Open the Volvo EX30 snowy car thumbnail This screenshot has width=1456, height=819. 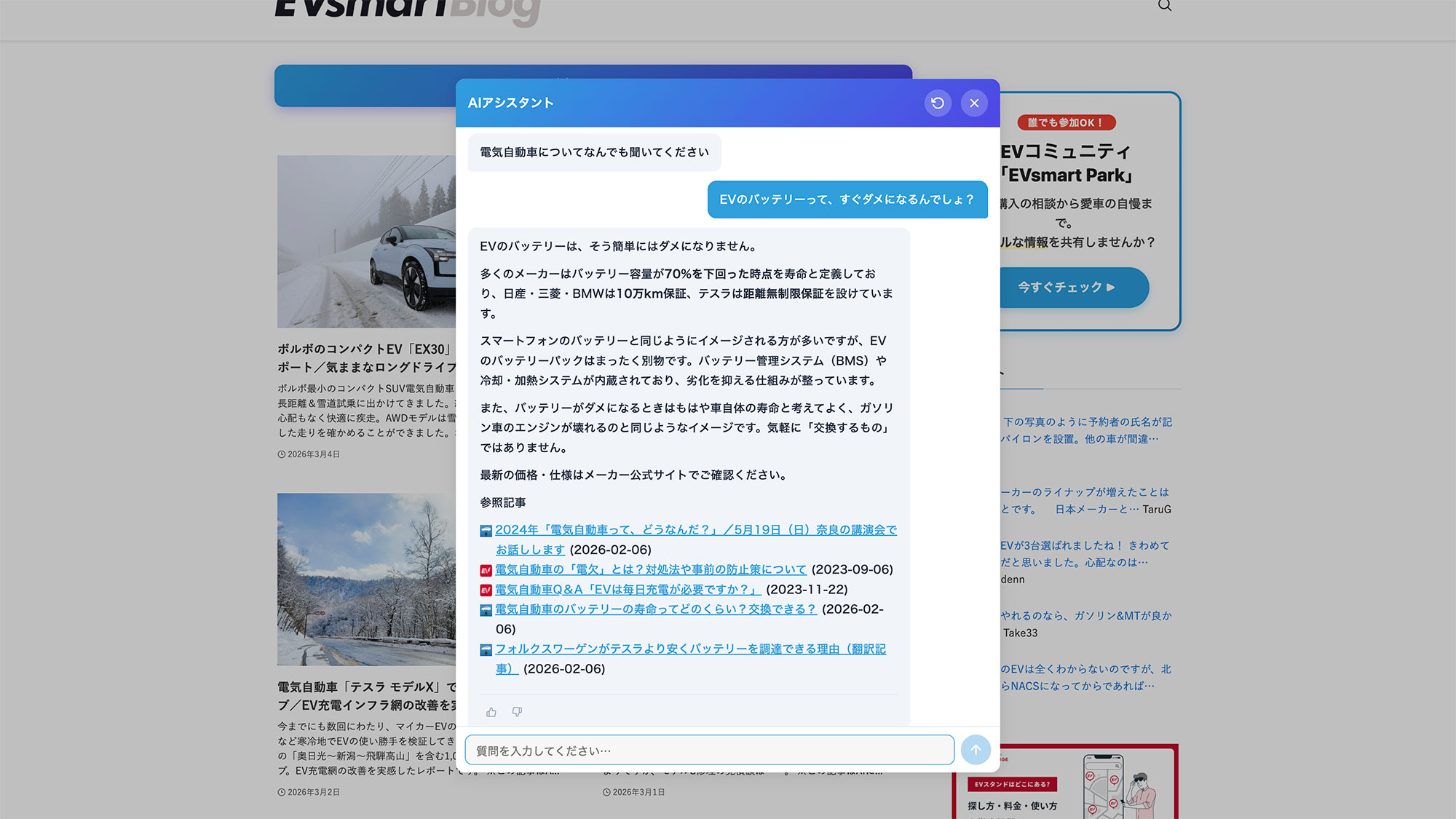366,241
